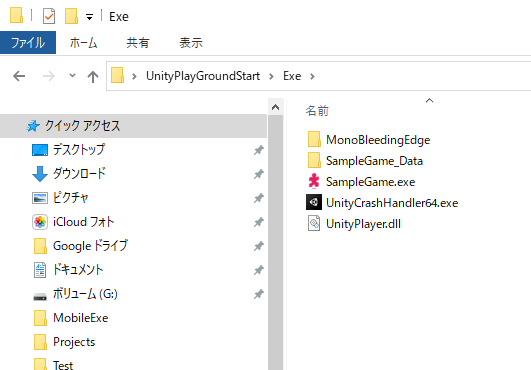Click the pin icon next to iCloud フォト
Viewport: 531px width, 370px height.
tap(259, 222)
